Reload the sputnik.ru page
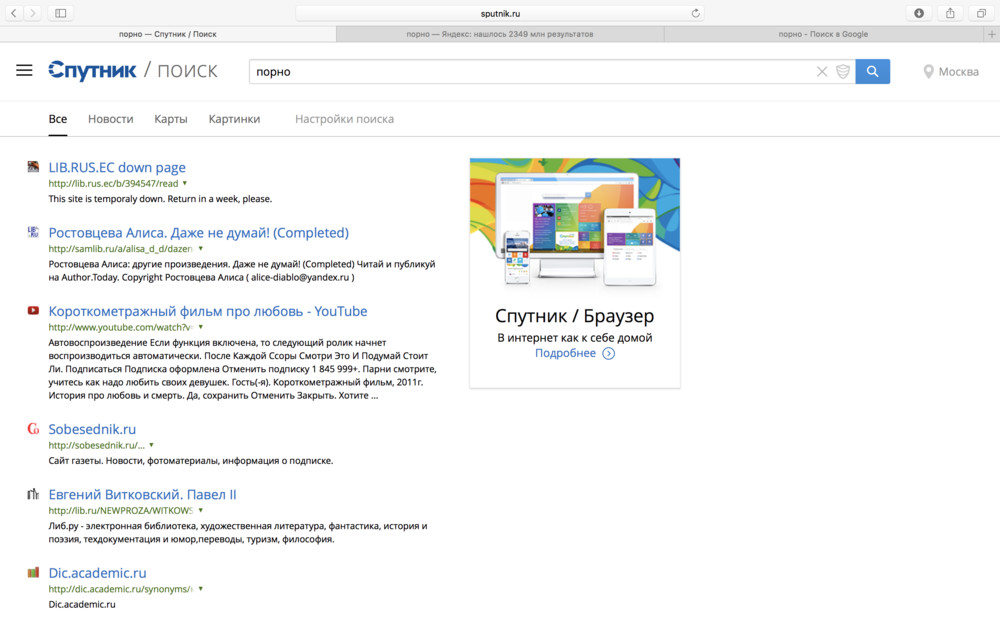The image size is (1000, 625). pos(695,13)
